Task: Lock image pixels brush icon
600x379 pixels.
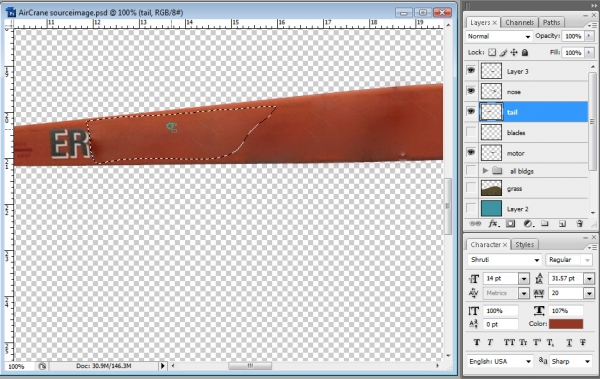Action: [503, 52]
